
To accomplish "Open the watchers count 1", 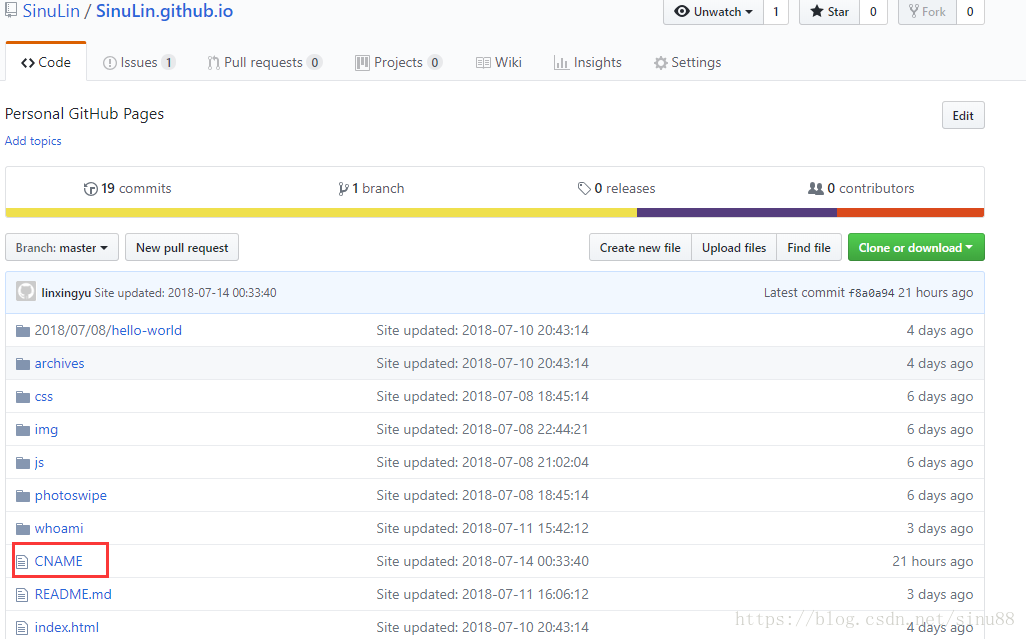I will [776, 12].
